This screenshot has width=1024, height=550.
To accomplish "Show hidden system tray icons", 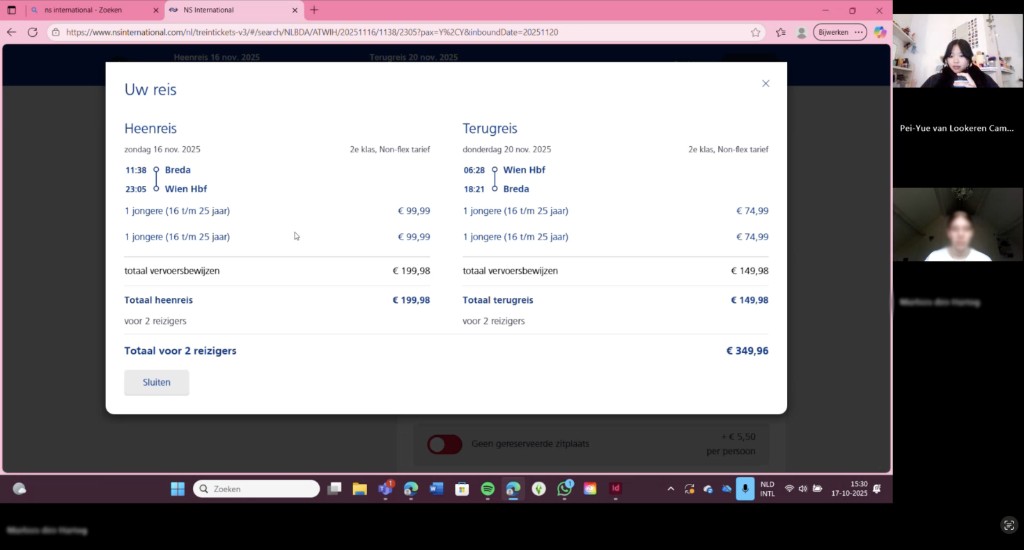I will tap(671, 489).
